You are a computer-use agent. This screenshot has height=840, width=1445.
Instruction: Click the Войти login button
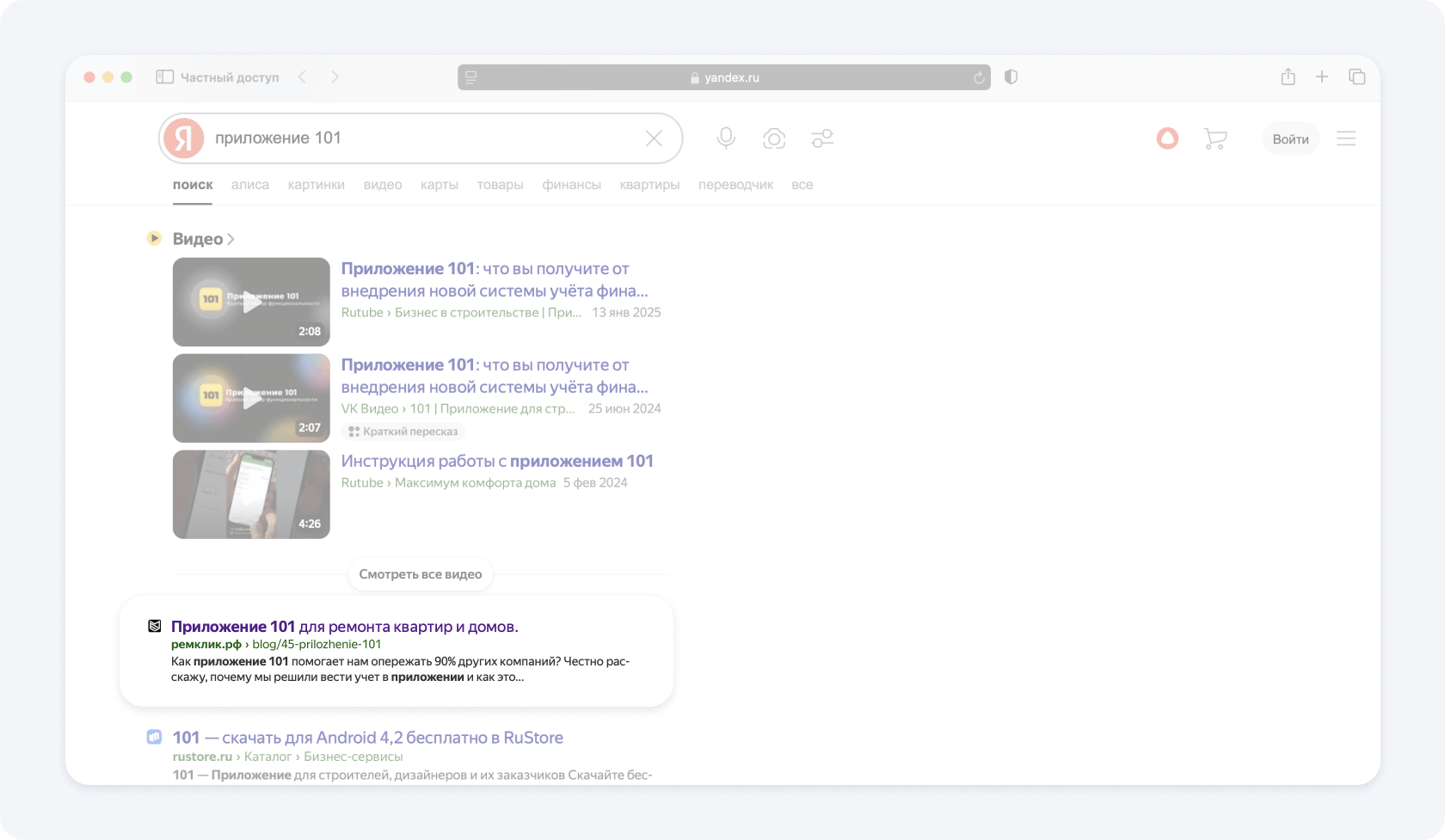[x=1290, y=139]
